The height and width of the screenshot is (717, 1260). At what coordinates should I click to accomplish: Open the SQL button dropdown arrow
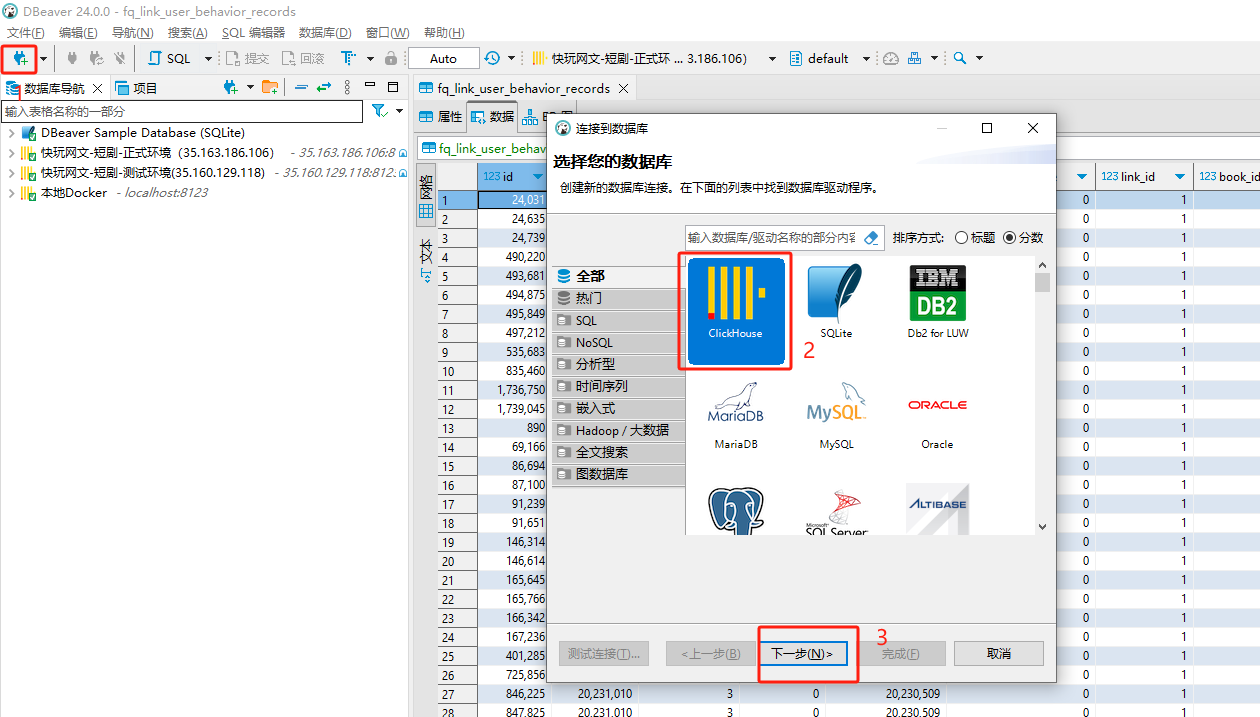[208, 59]
